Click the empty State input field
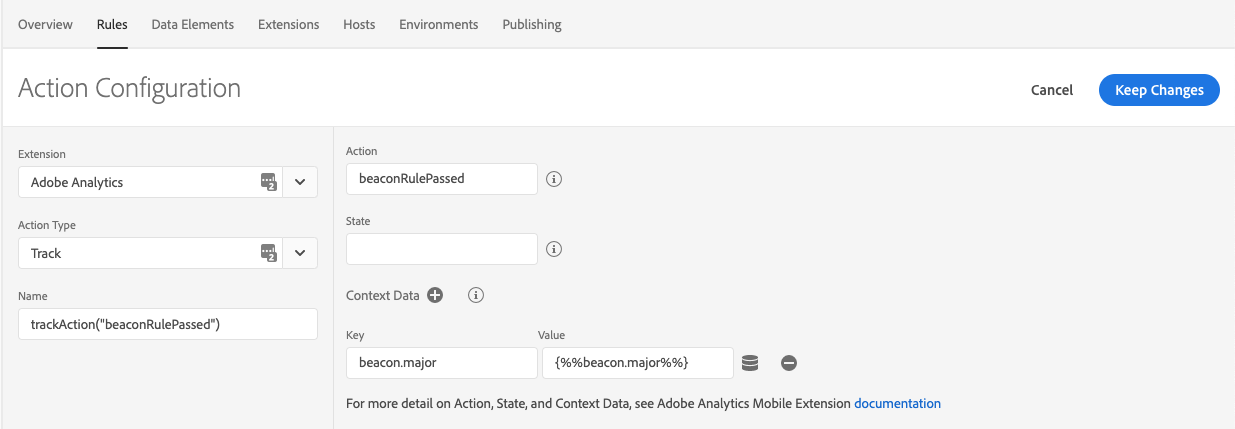Image resolution: width=1235 pixels, height=429 pixels. pos(442,249)
